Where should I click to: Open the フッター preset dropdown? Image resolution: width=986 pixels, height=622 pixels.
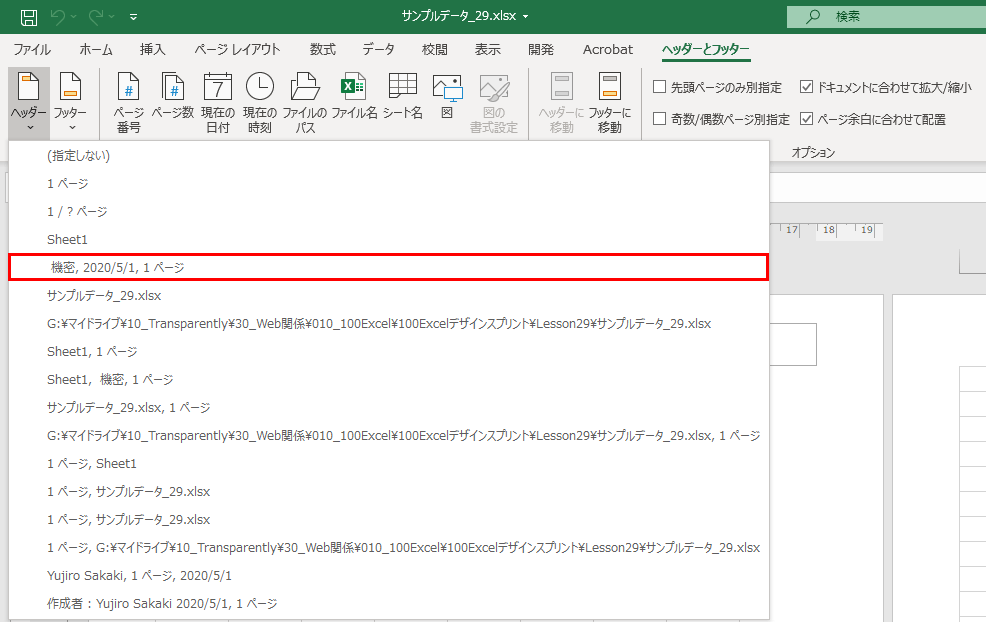(70, 103)
